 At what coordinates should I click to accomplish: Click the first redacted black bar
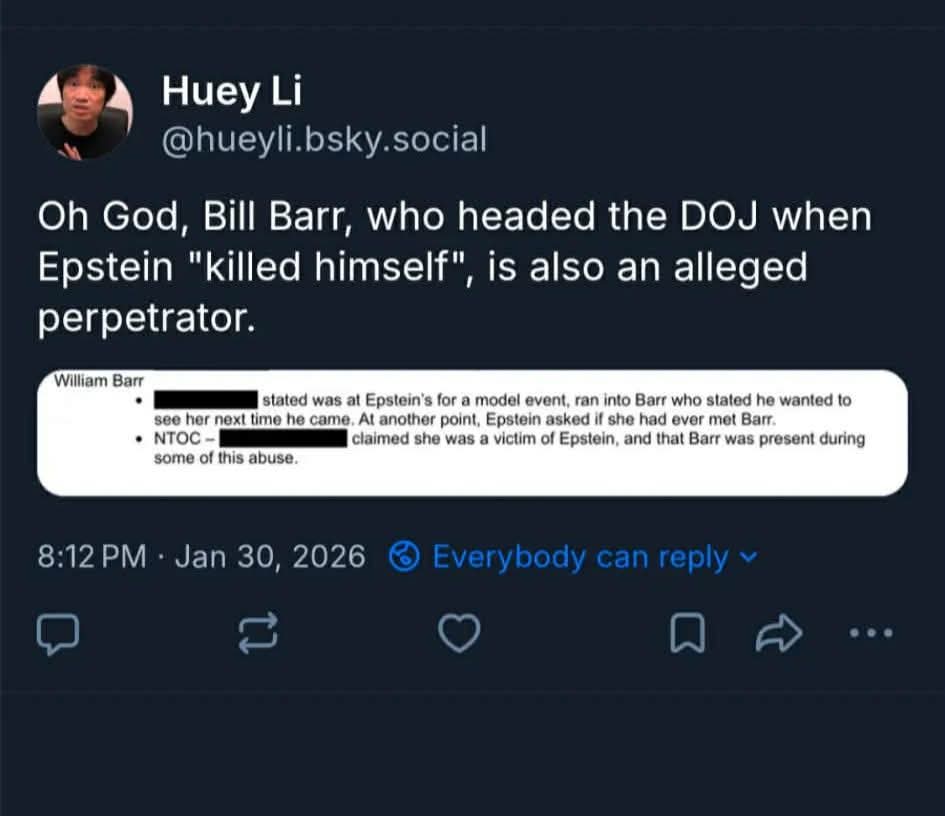pyautogui.click(x=205, y=400)
